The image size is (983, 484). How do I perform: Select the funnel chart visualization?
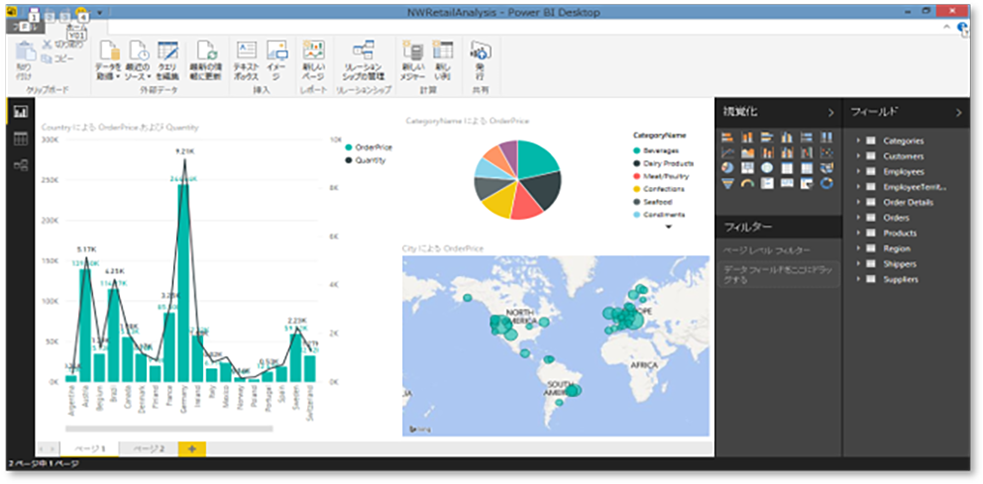[728, 183]
